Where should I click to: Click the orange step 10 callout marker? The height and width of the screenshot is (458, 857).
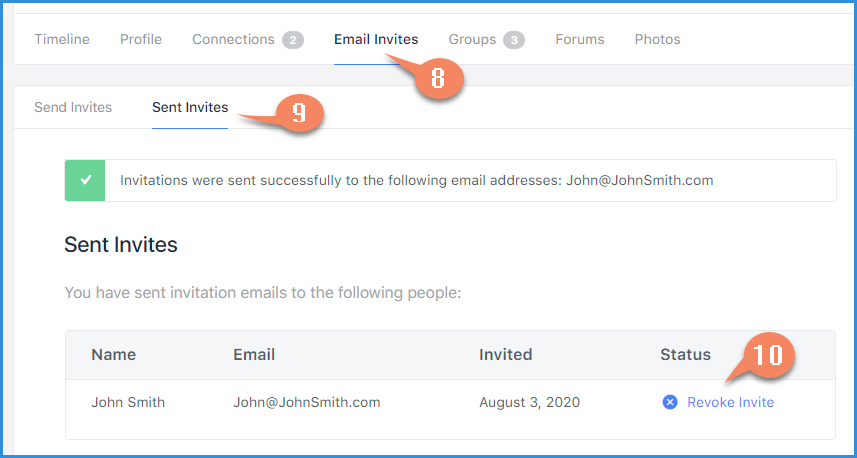coord(767,355)
